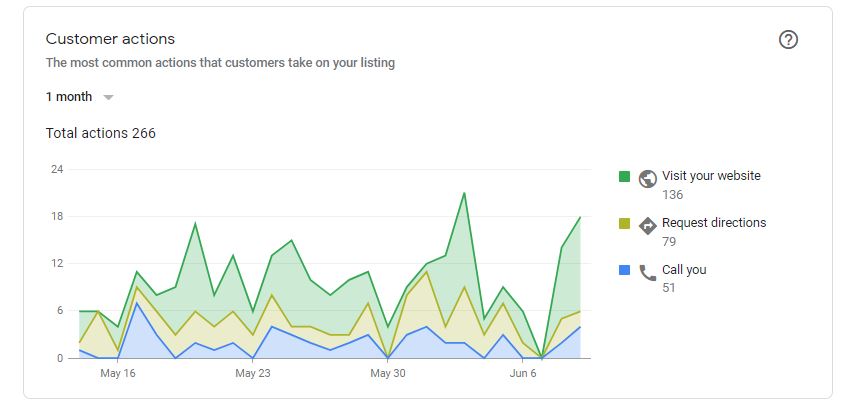Click the calls count 51
Viewport: 844px width, 403px height.
pyautogui.click(x=669, y=289)
